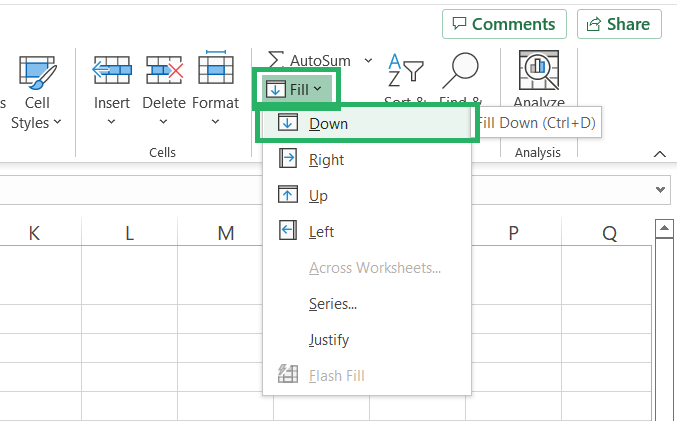The height and width of the screenshot is (421, 677).
Task: Click the Insert cells icon
Action: (x=112, y=71)
